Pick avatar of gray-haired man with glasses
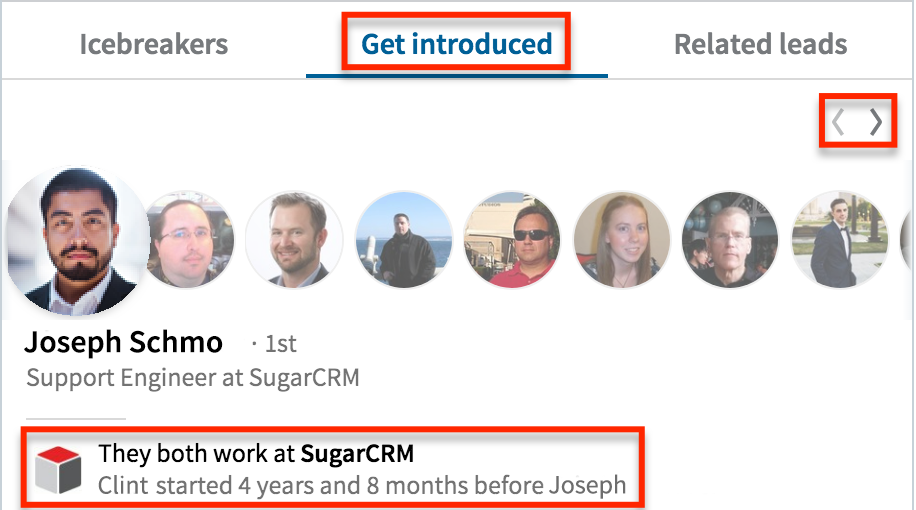Viewport: 916px width, 510px height. coord(730,240)
